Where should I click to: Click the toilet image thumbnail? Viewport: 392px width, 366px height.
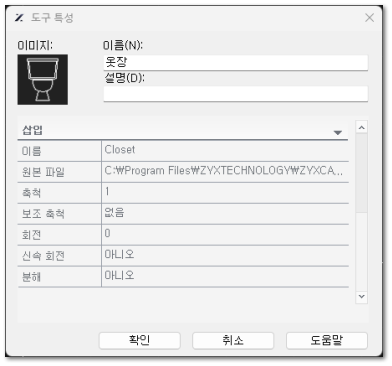coord(43,80)
